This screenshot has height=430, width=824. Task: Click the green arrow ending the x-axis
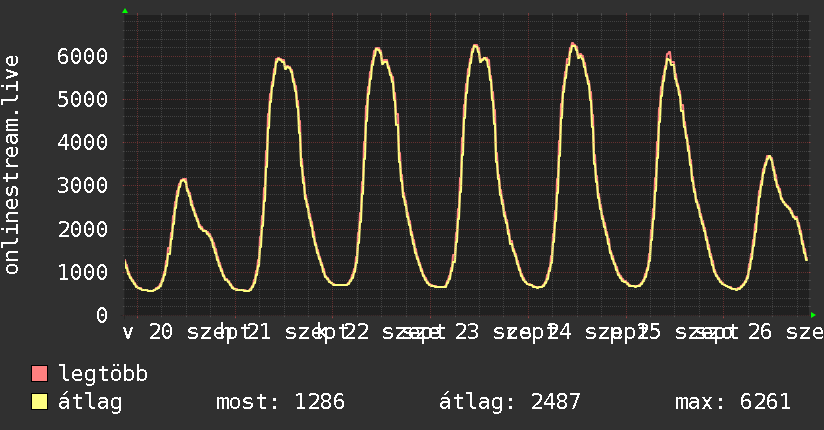click(813, 315)
